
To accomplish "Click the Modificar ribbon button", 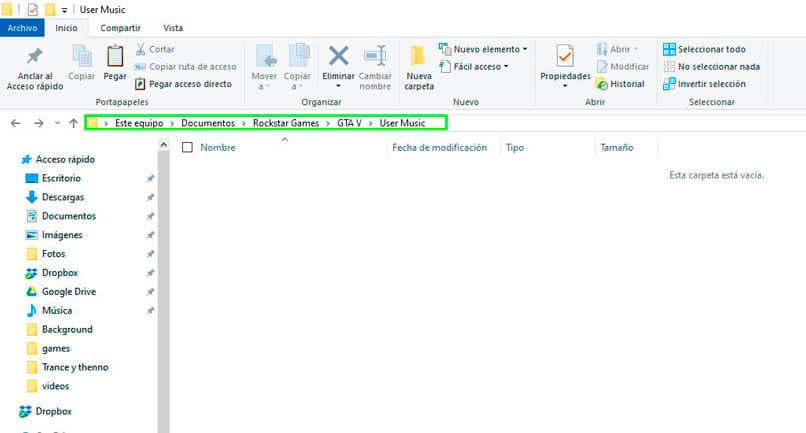I will pyautogui.click(x=622, y=66).
